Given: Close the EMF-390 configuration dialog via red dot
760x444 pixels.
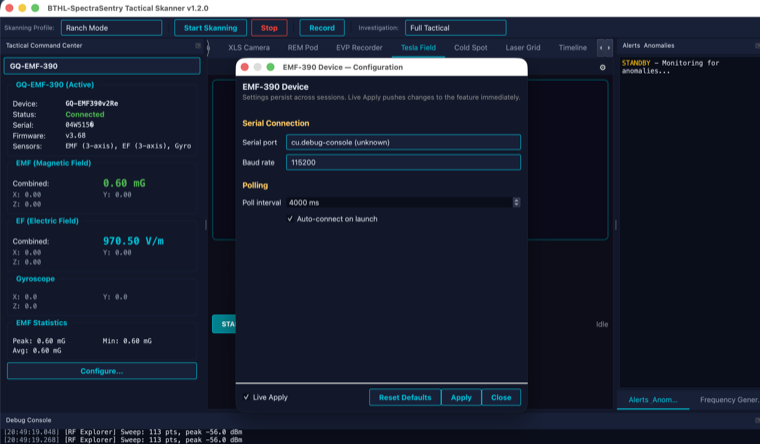Looking at the screenshot, I should pyautogui.click(x=245, y=67).
